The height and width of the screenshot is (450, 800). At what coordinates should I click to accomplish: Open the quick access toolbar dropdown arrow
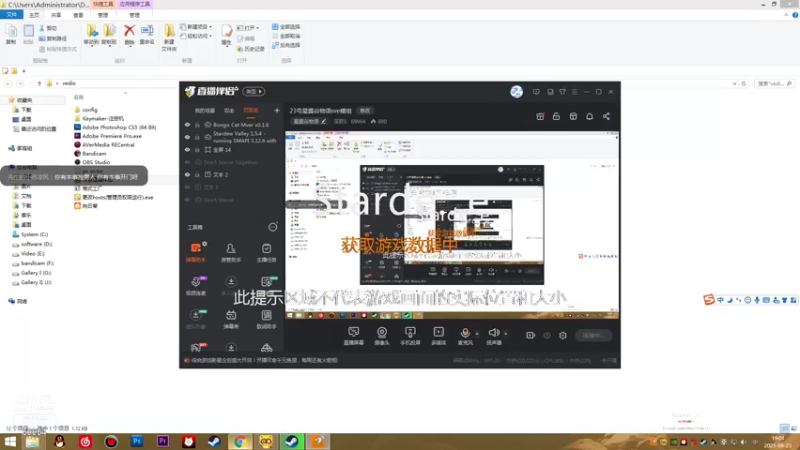[23, 71]
